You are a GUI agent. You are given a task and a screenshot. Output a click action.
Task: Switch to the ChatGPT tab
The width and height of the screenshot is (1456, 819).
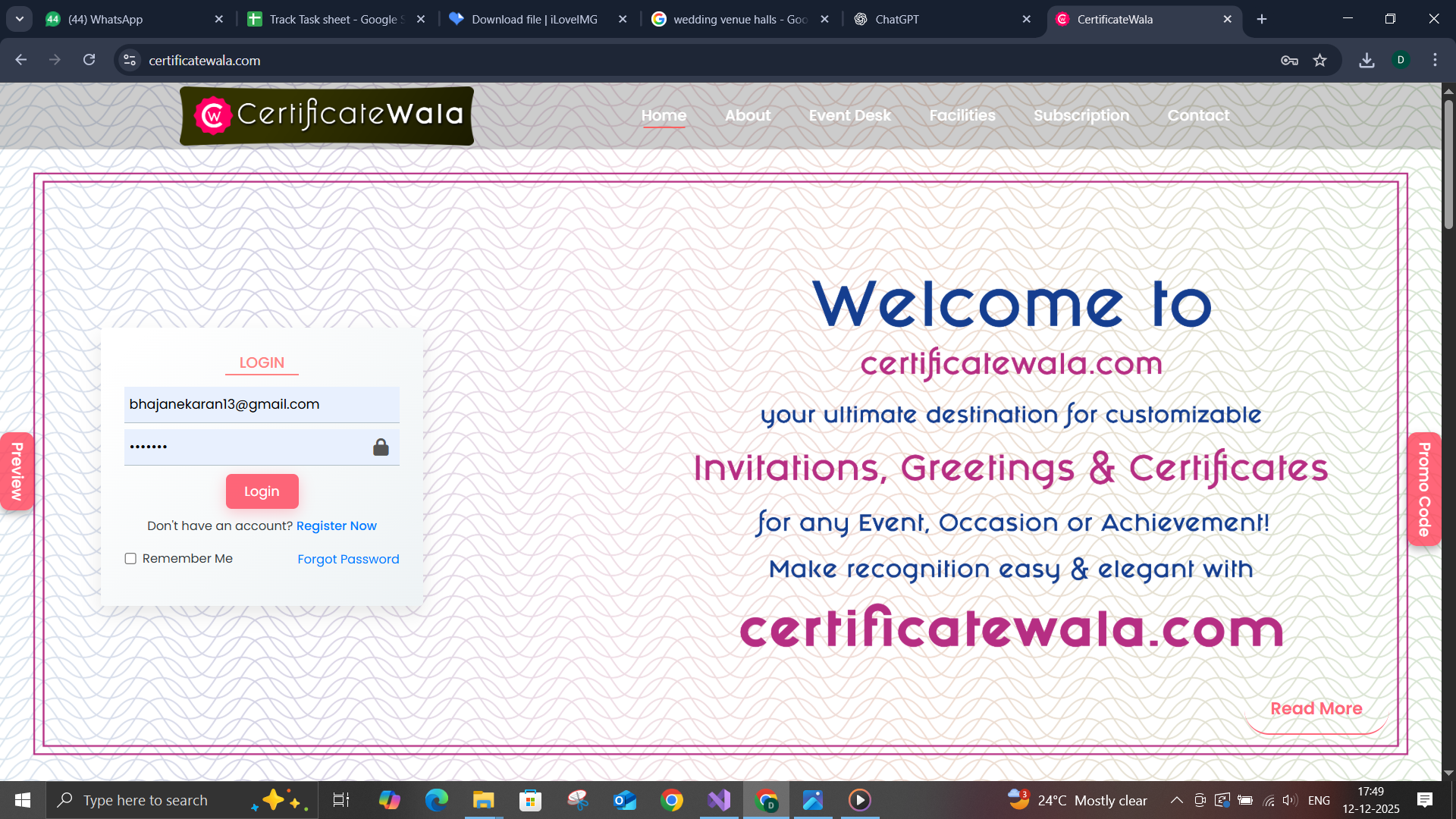(896, 19)
